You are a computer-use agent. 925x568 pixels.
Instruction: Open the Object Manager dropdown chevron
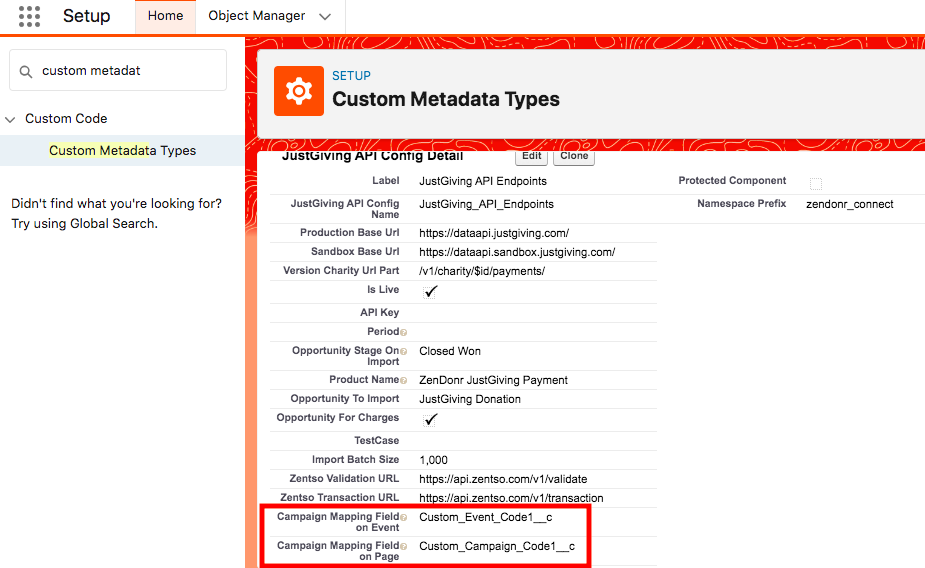pyautogui.click(x=324, y=17)
